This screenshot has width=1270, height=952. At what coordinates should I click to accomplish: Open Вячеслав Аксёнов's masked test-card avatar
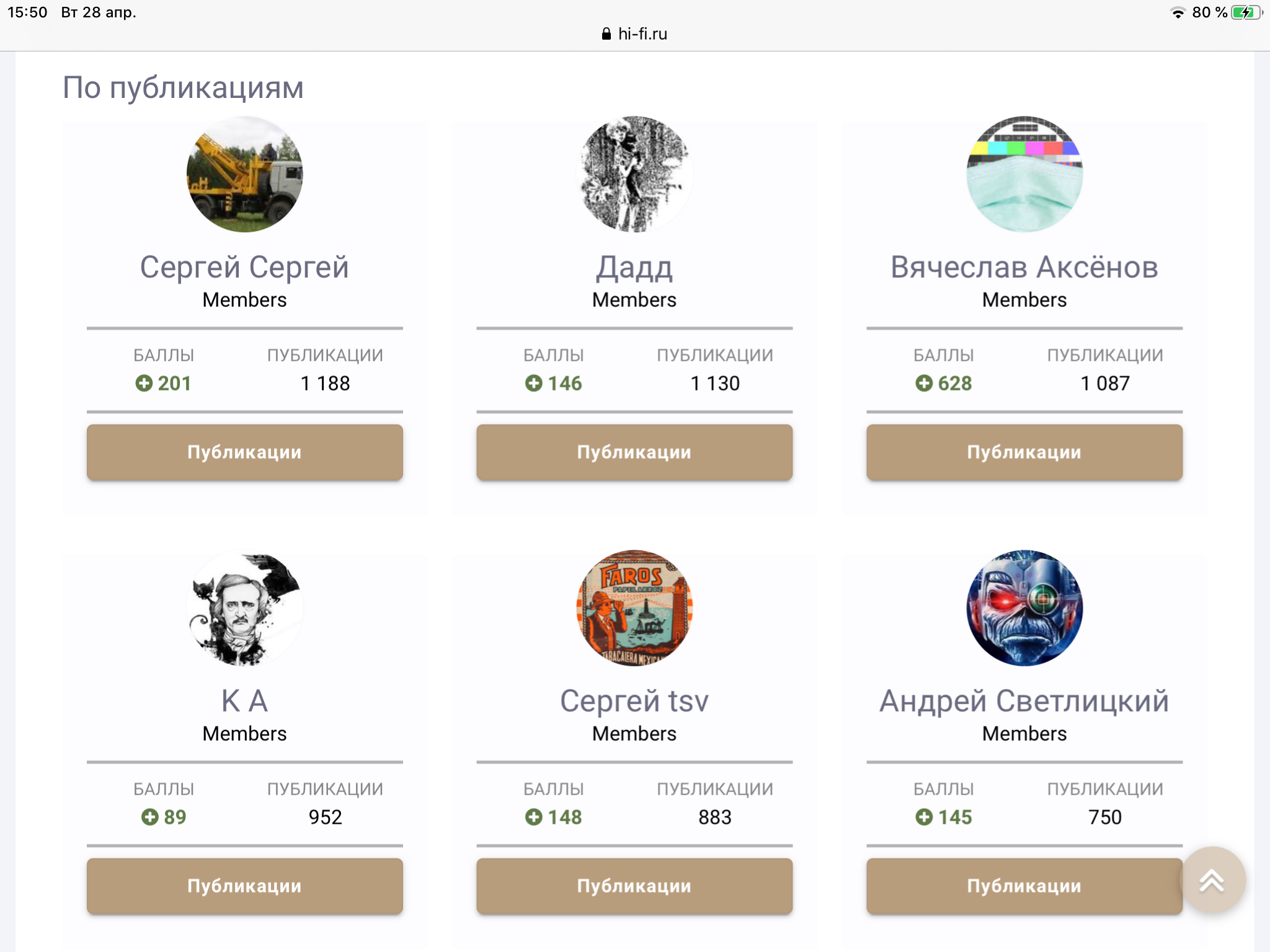point(1024,174)
